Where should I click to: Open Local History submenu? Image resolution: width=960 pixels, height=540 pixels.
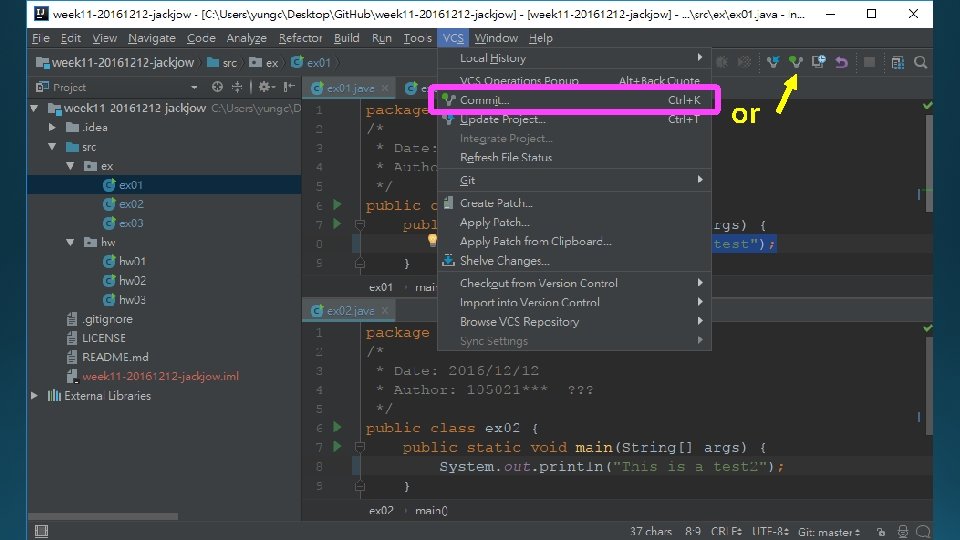point(574,58)
